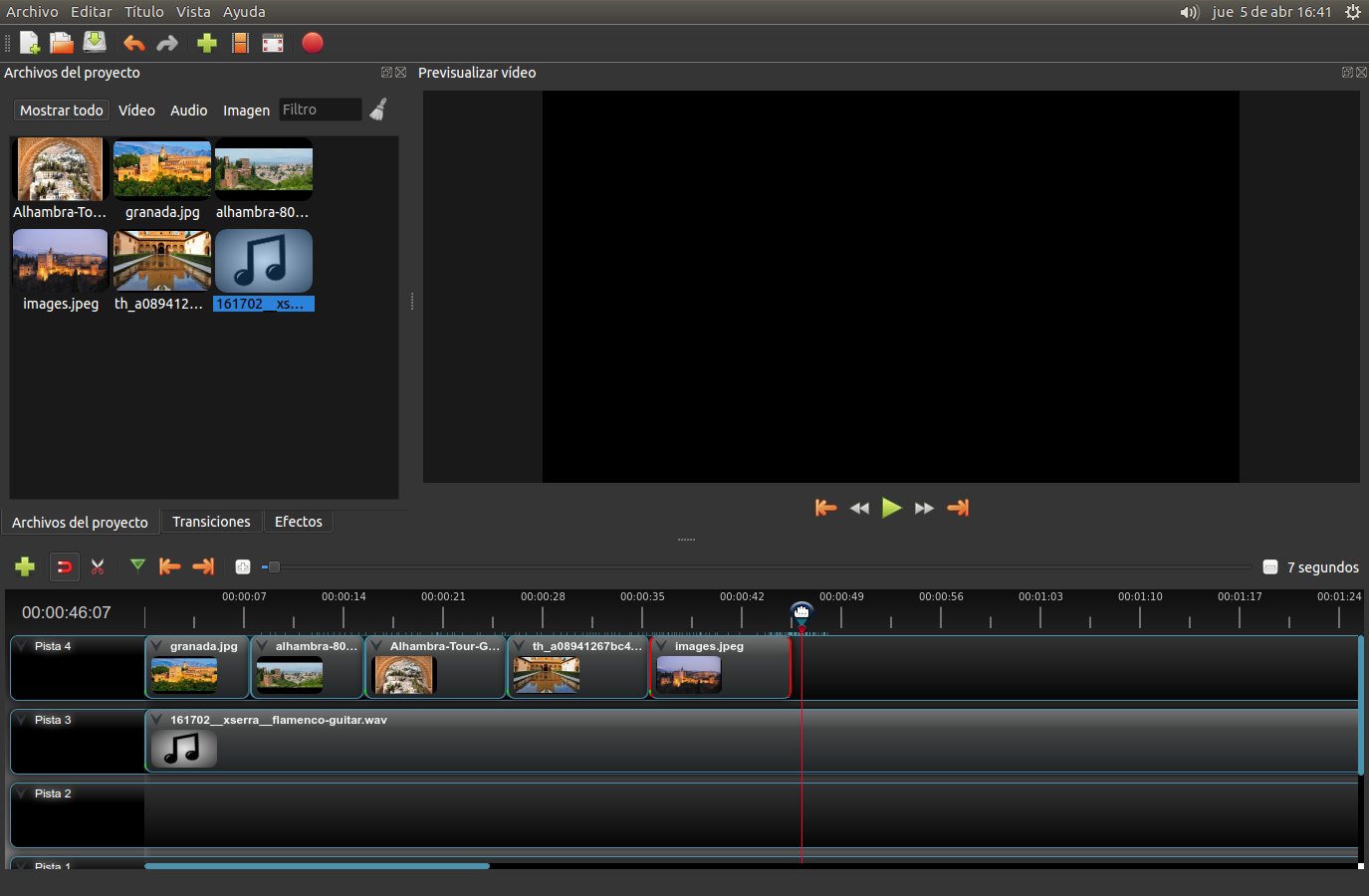The image size is (1369, 896).
Task: Expand the Pista 4 track menu arrow
Action: point(22,646)
